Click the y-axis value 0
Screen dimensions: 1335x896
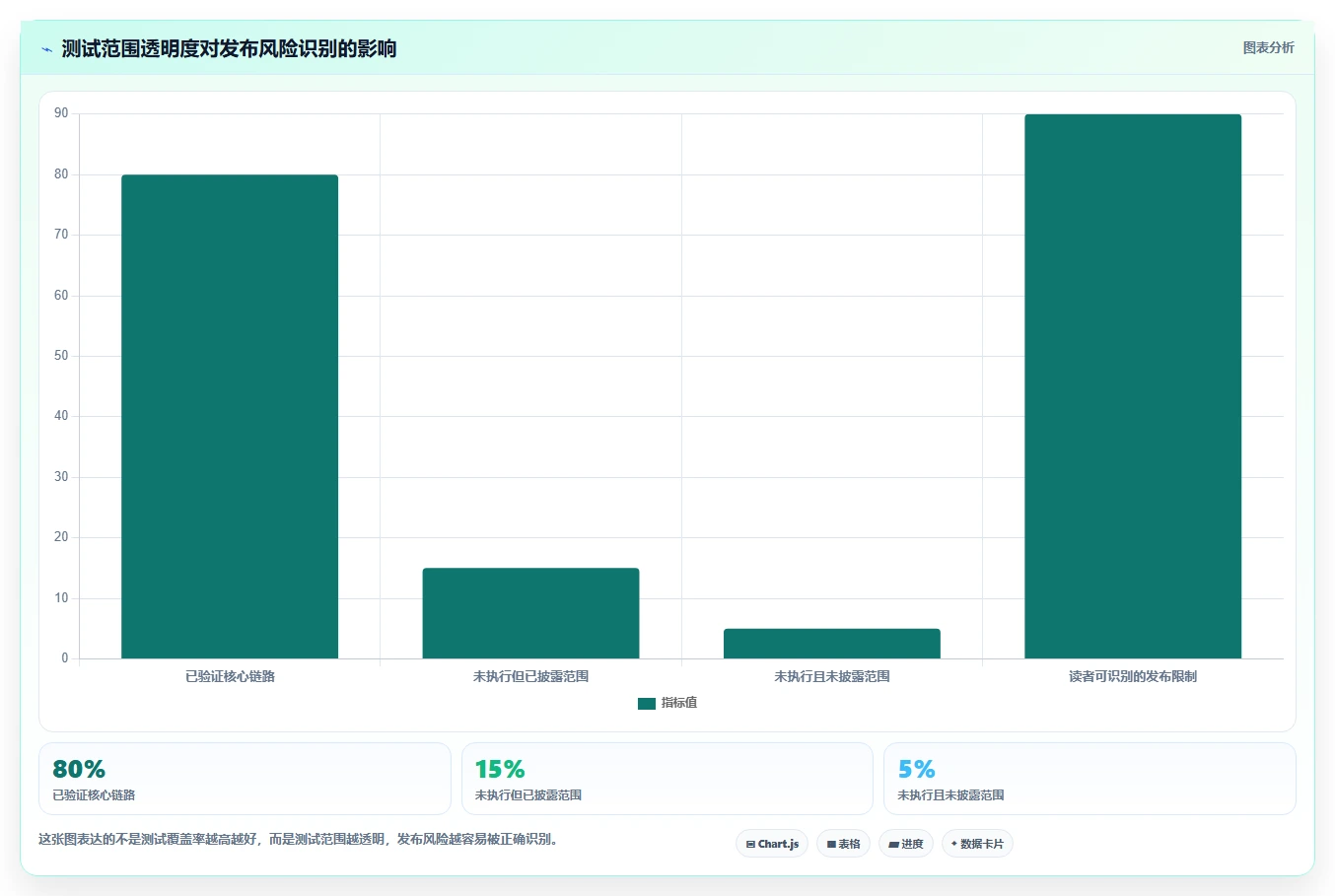click(65, 658)
